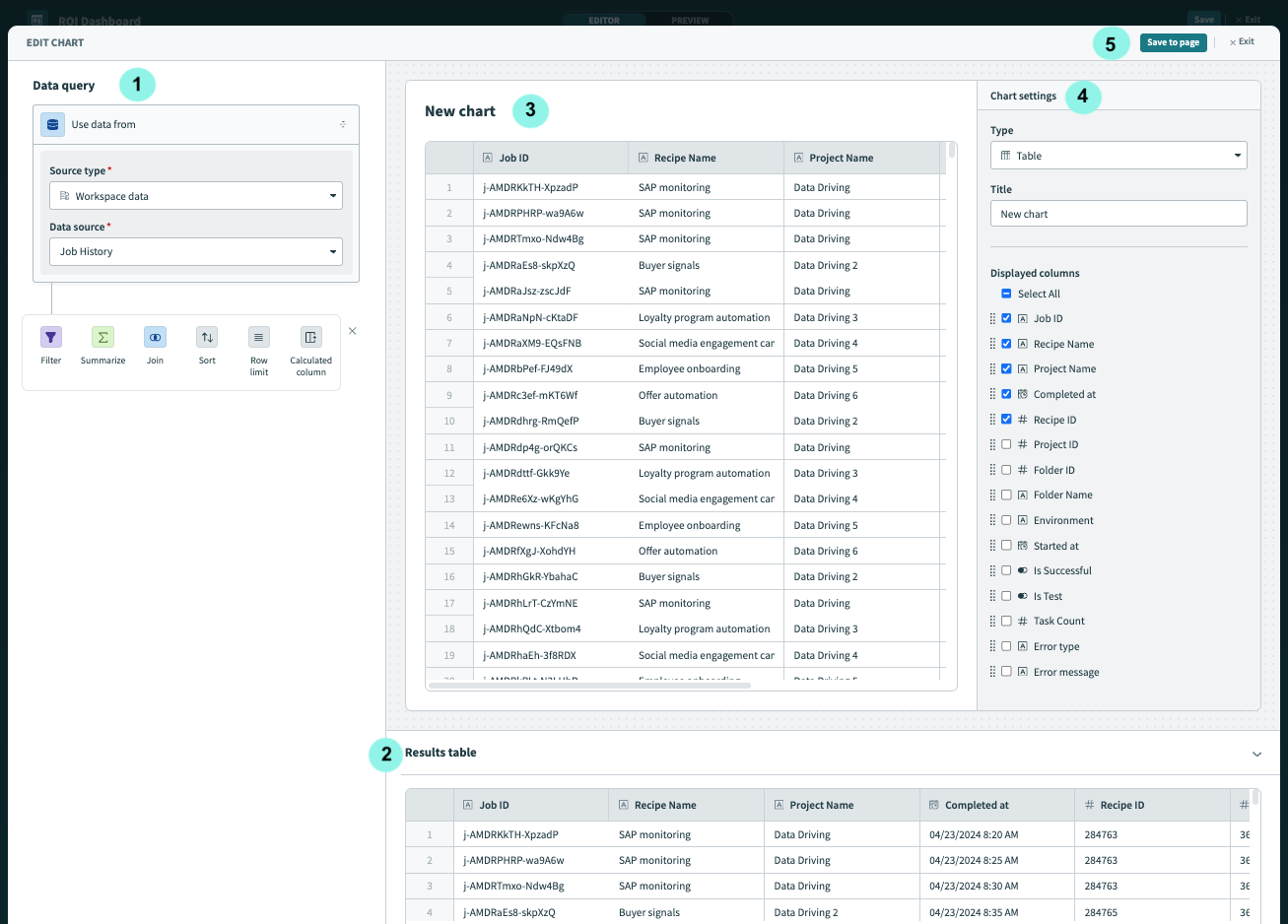Screen dimensions: 1288x924
Task: Click the database icon beside Use data from
Action: [x=53, y=125]
